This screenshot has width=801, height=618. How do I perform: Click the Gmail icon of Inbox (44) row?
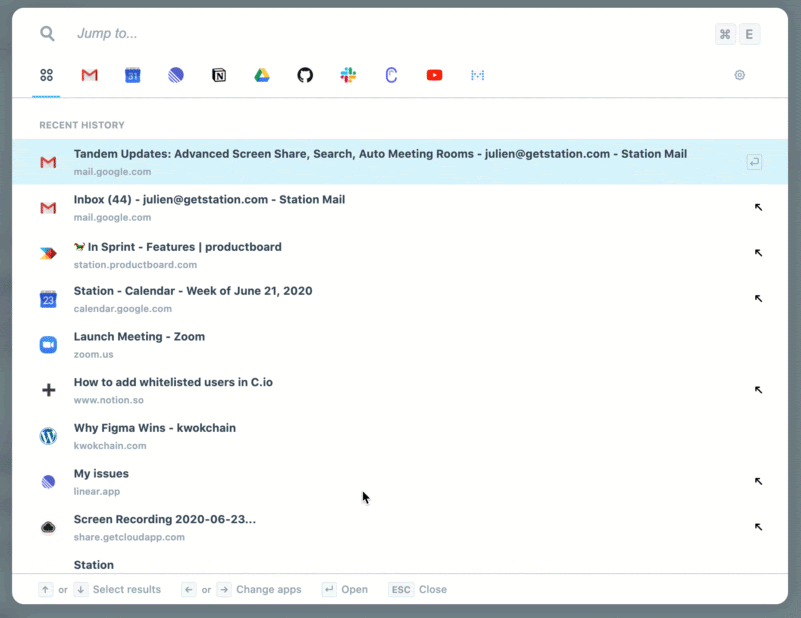[48, 208]
